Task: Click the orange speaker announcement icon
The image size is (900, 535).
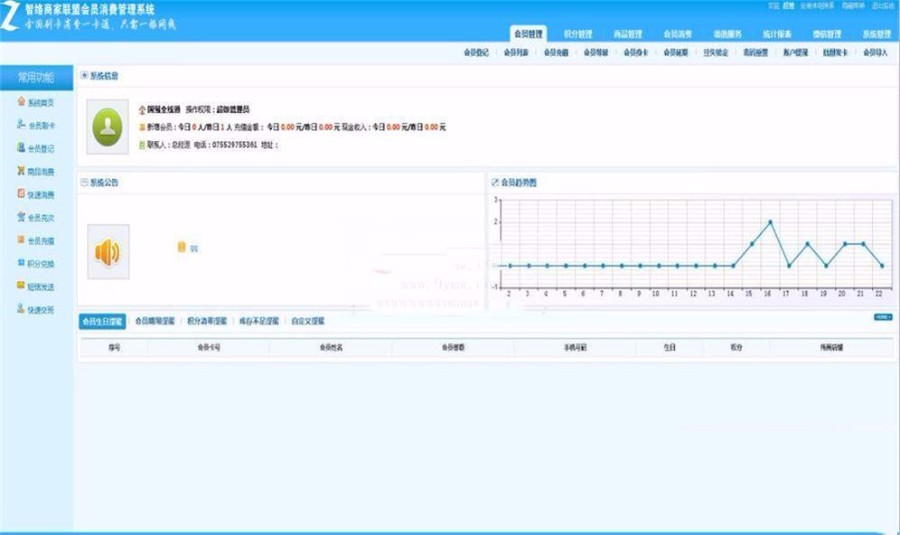Action: pyautogui.click(x=107, y=252)
